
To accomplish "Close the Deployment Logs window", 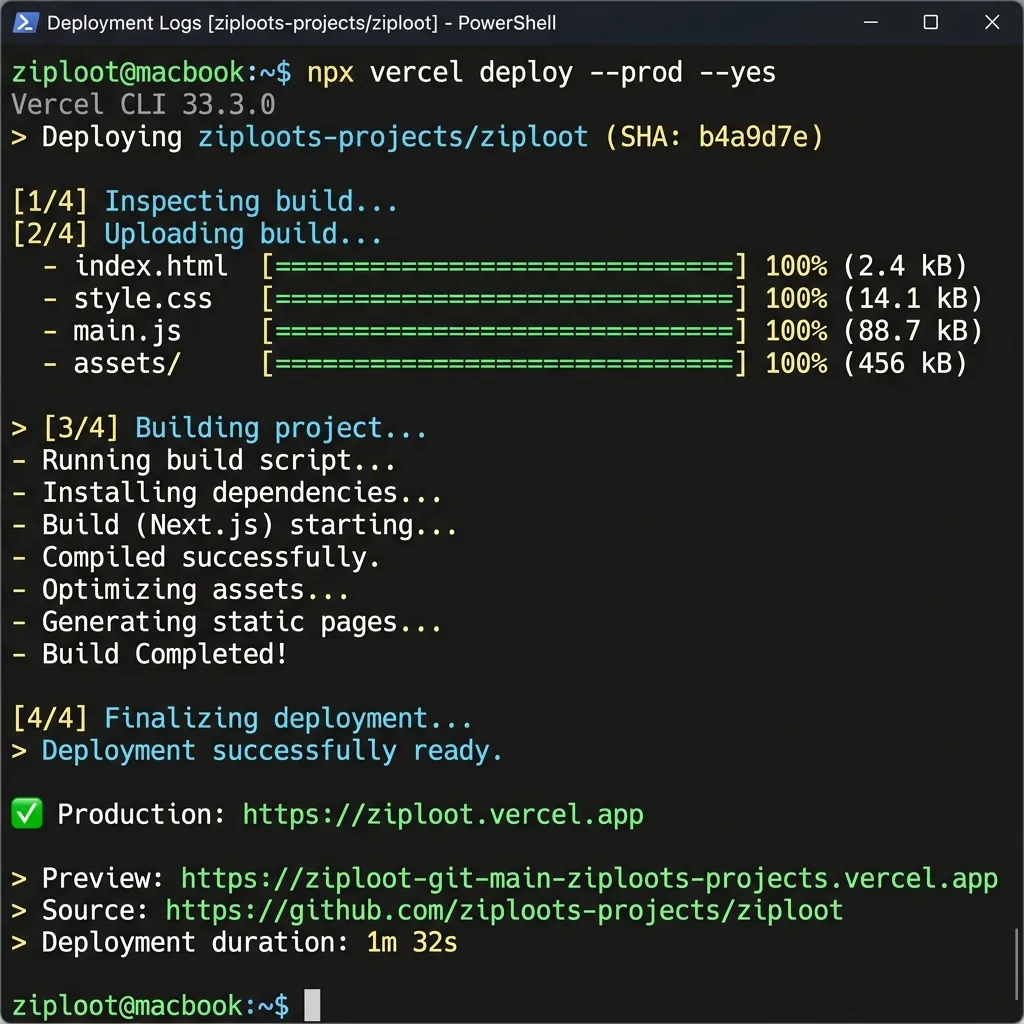I will [x=992, y=22].
